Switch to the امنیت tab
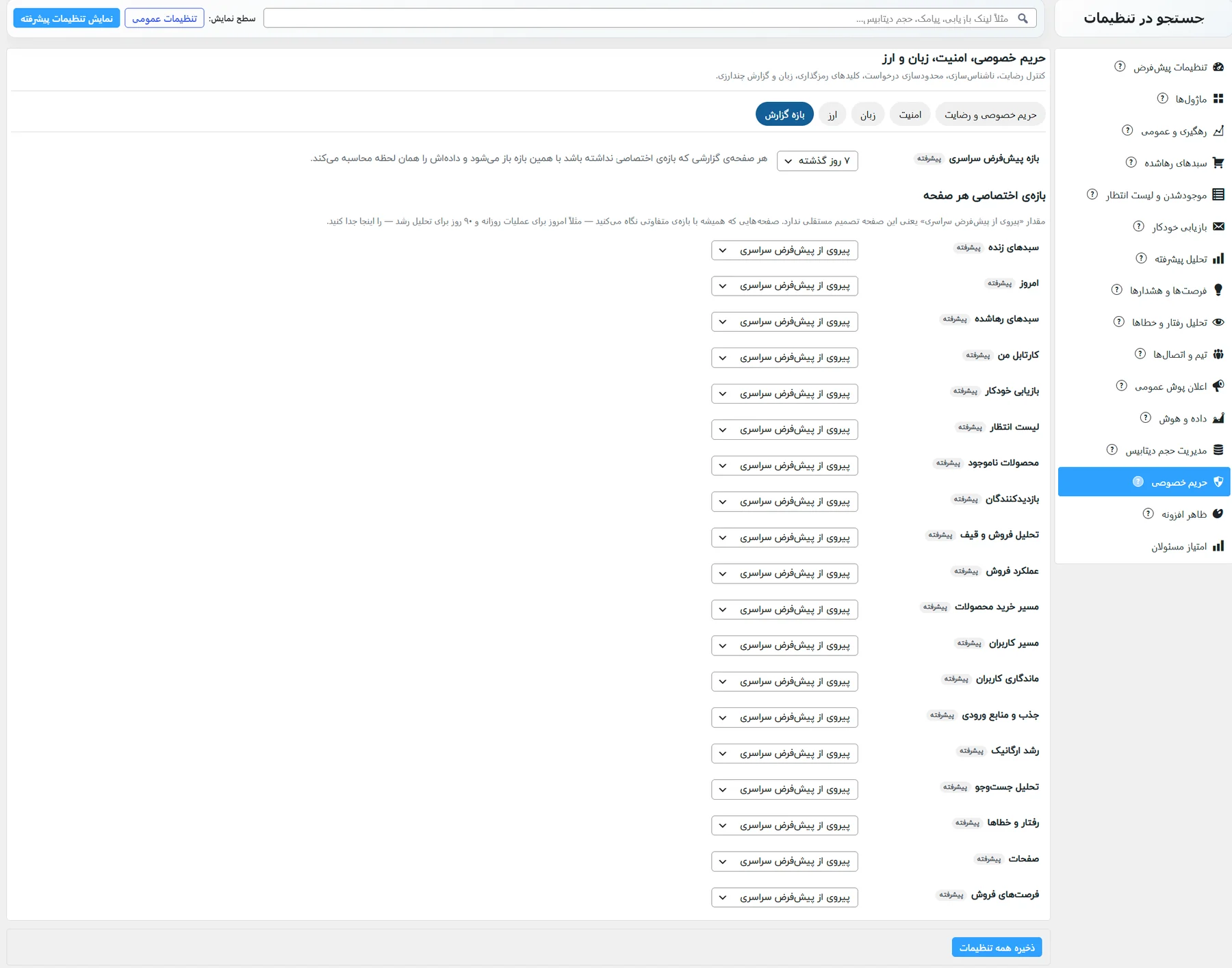 point(910,115)
